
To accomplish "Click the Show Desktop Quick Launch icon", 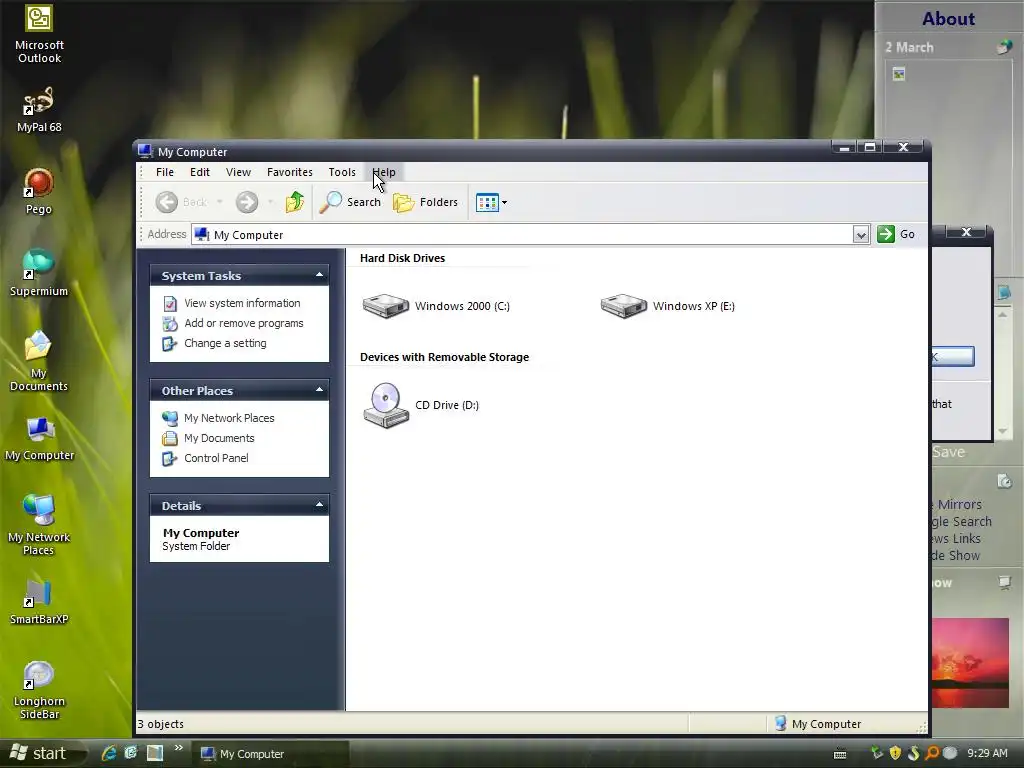I will tap(155, 753).
